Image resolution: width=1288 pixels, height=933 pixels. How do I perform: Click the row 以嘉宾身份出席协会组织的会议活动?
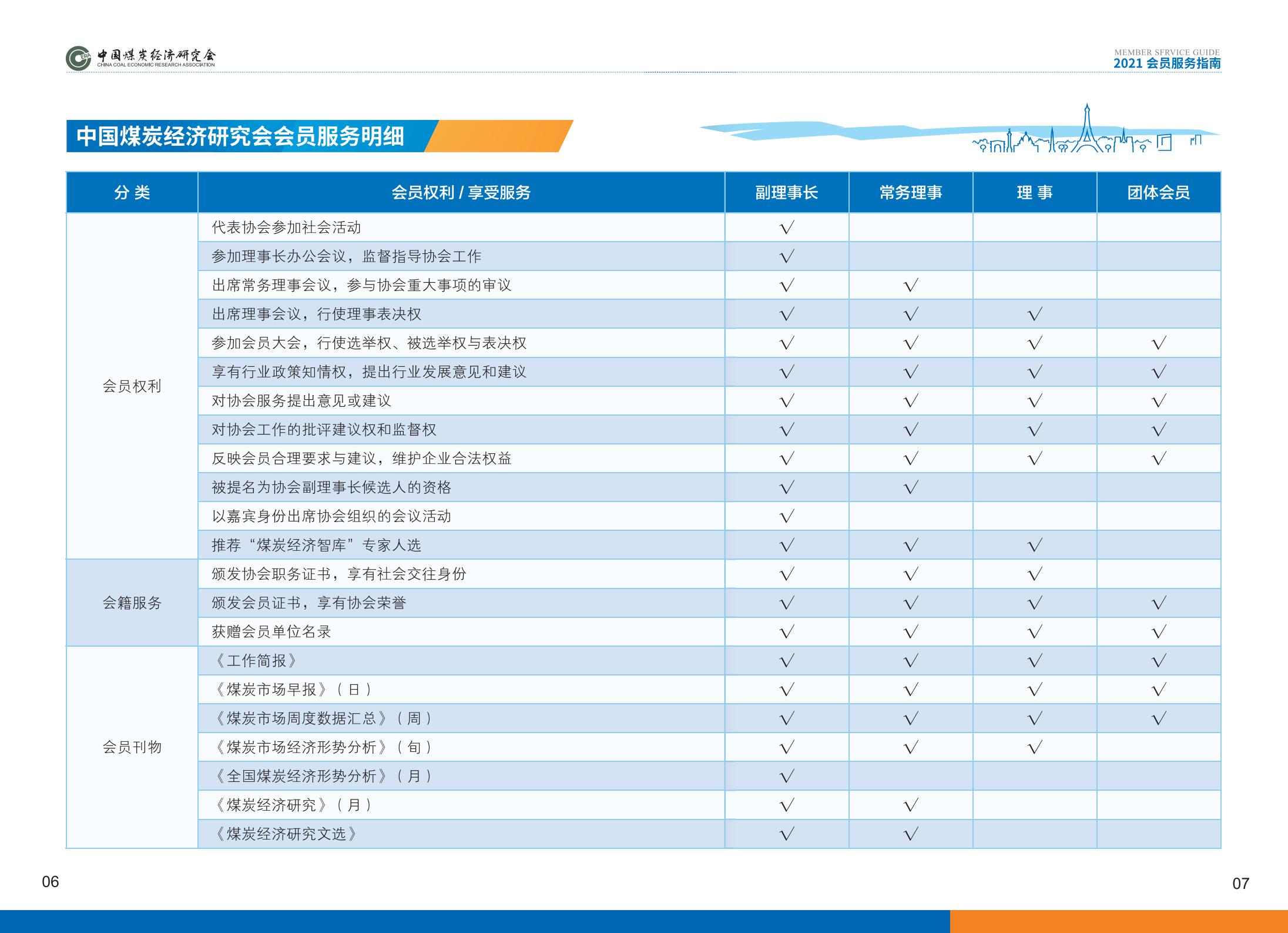pyautogui.click(x=709, y=516)
